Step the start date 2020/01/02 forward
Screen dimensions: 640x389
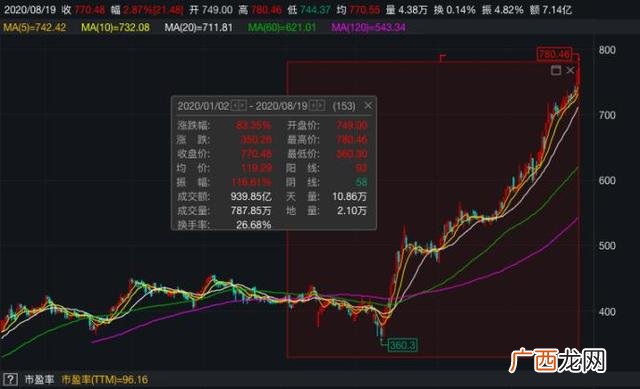click(x=242, y=106)
